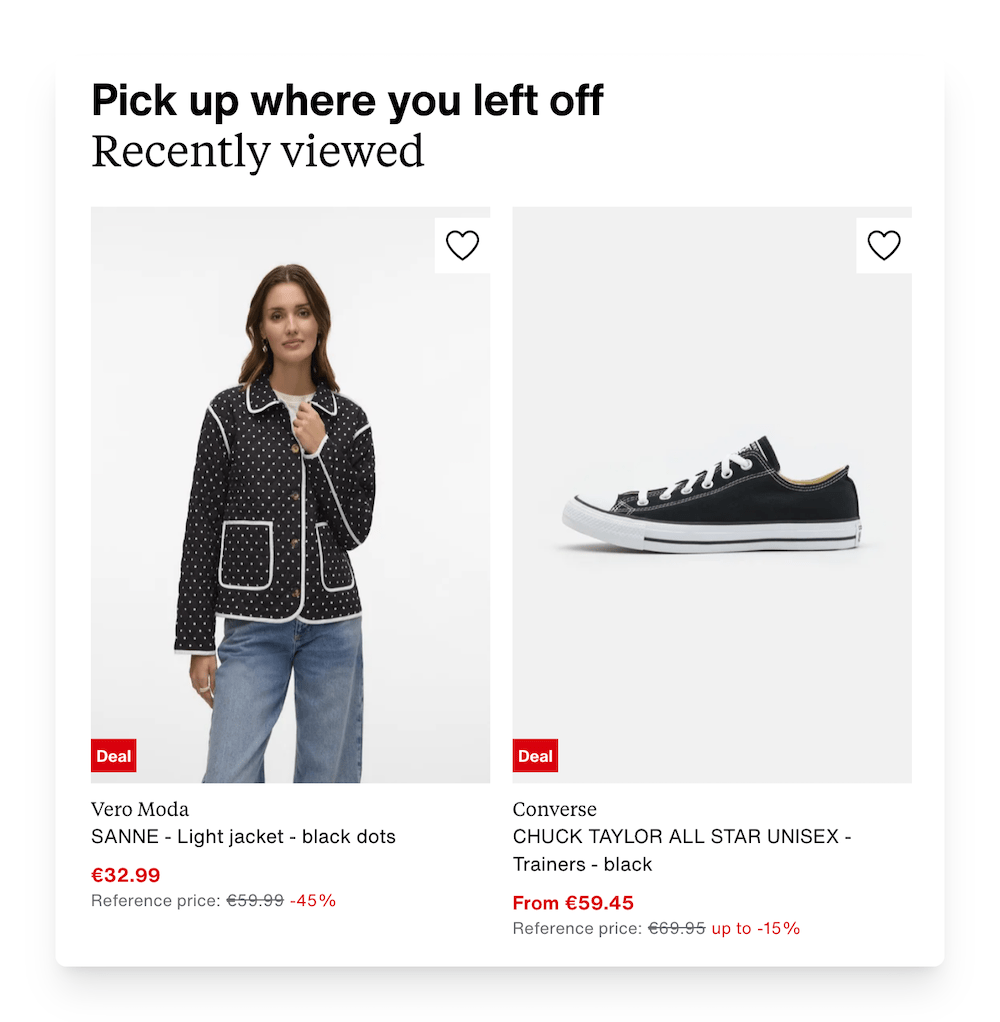Click 'Pick up where you left off' heading

pos(347,101)
